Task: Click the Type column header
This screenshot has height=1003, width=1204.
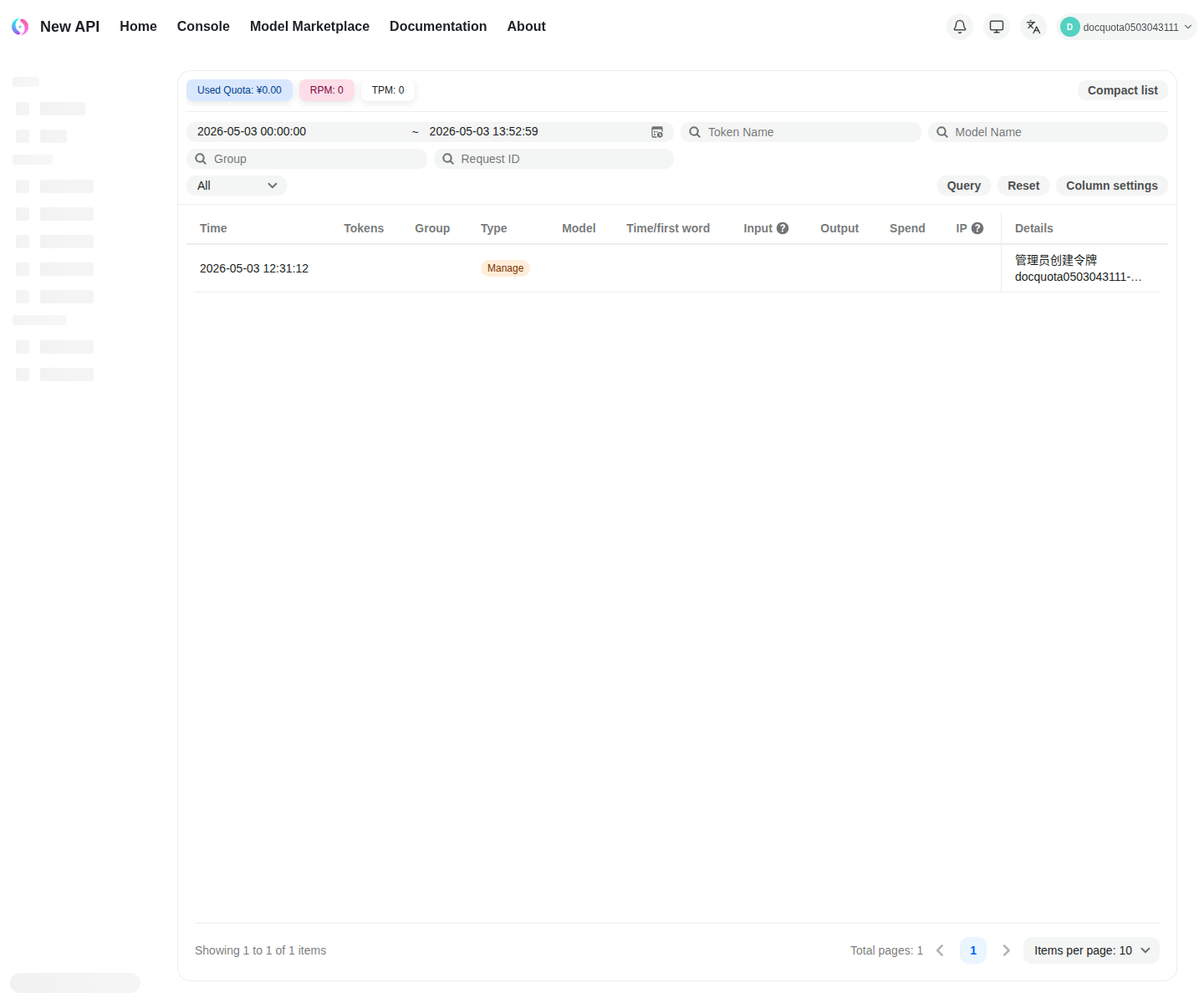Action: pos(494,228)
